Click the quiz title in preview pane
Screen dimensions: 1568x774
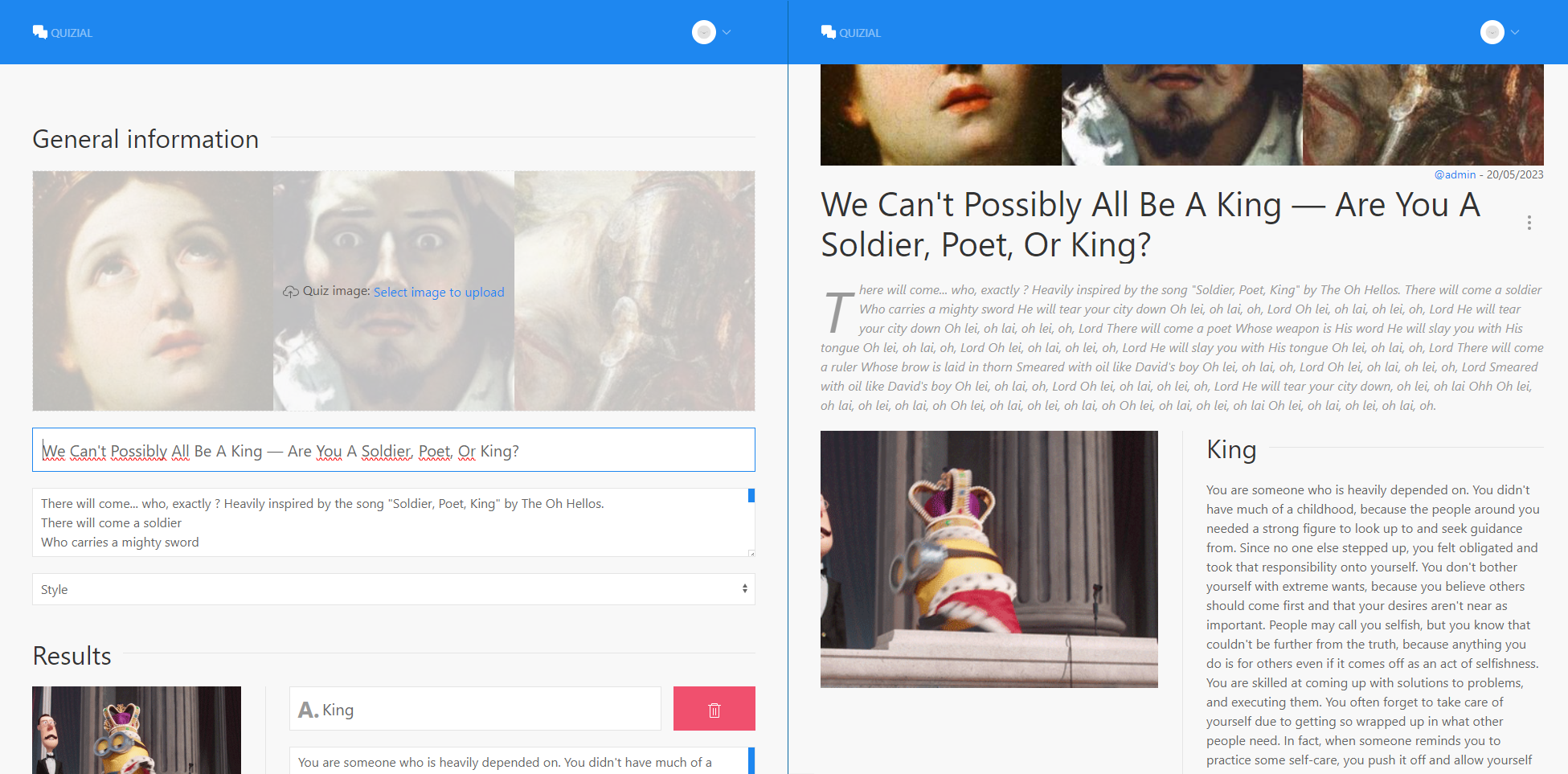tap(1150, 224)
